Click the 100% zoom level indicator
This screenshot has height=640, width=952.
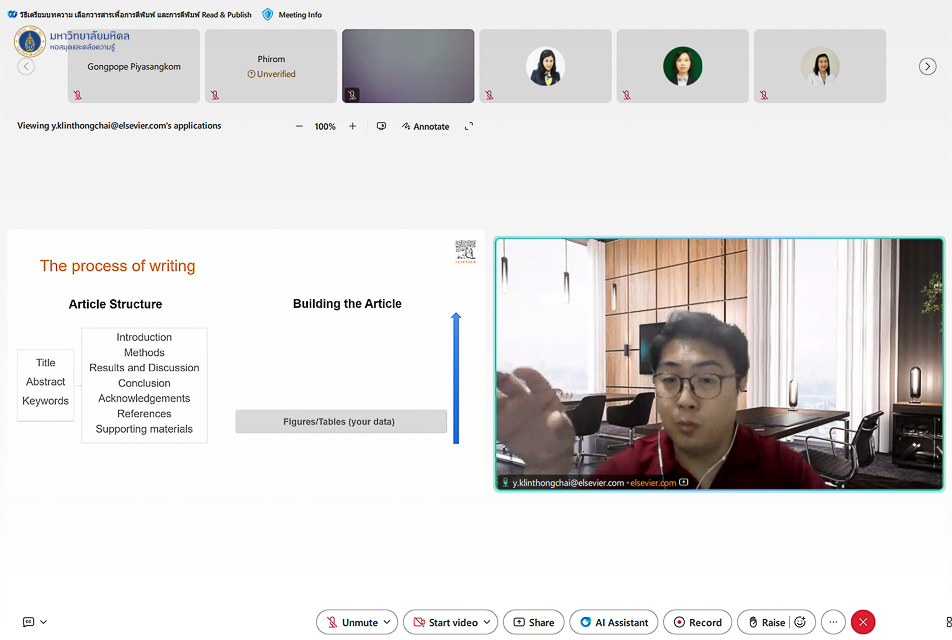[x=325, y=127]
